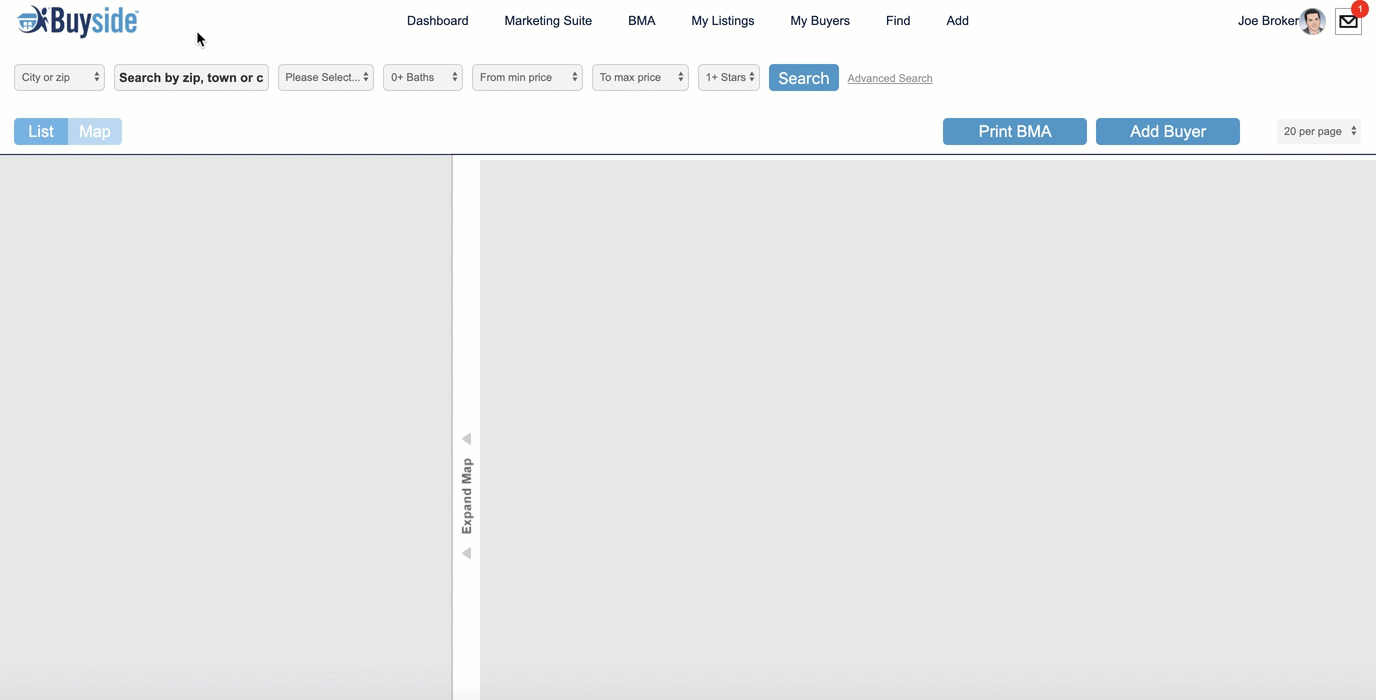Click Joe Broker's profile avatar
Image resolution: width=1376 pixels, height=700 pixels.
pos(1312,21)
